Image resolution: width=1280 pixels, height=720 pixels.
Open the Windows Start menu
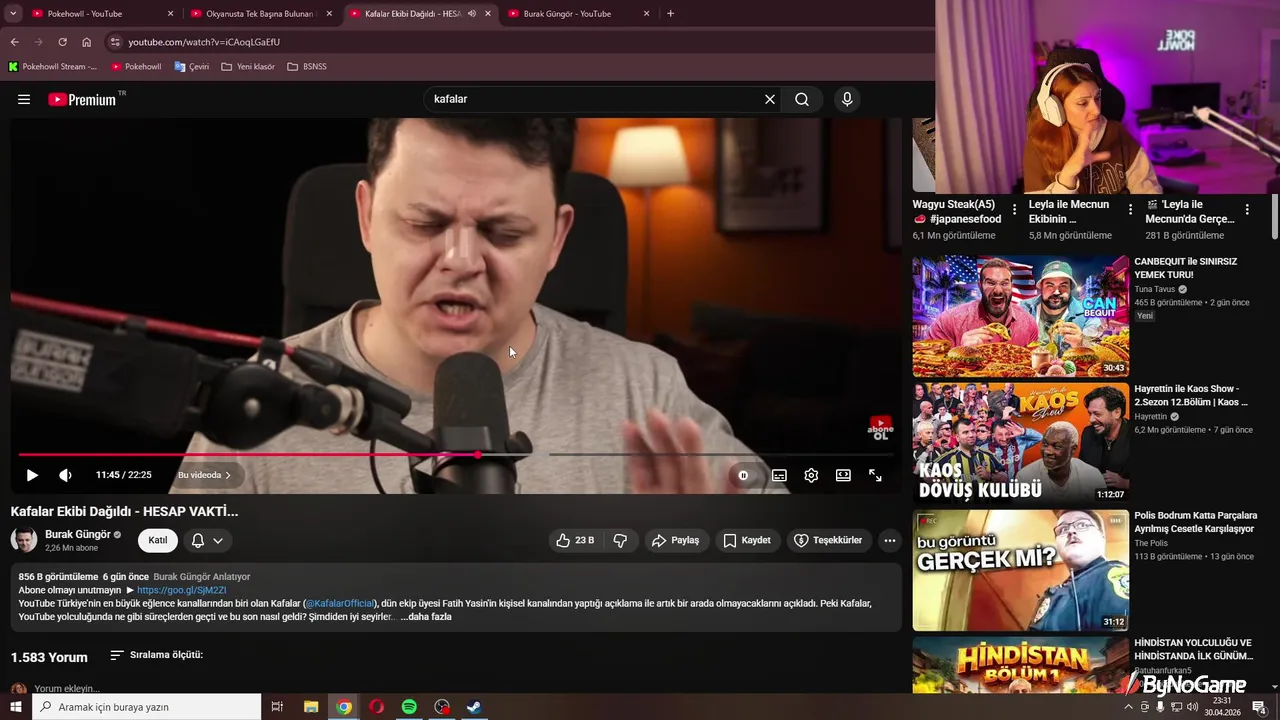pos(16,707)
